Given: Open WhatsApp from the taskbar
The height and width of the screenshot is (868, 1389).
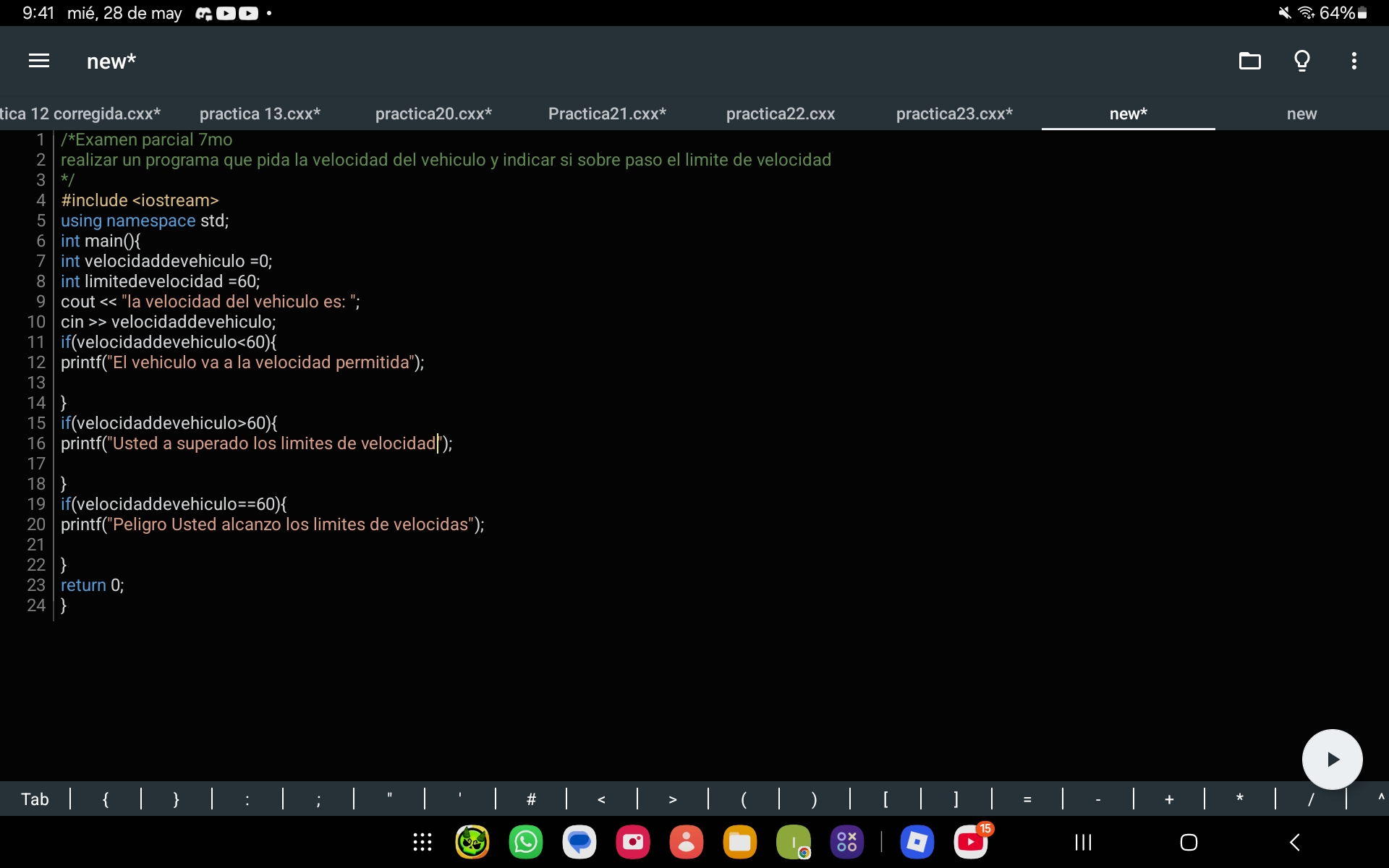Looking at the screenshot, I should point(526,842).
